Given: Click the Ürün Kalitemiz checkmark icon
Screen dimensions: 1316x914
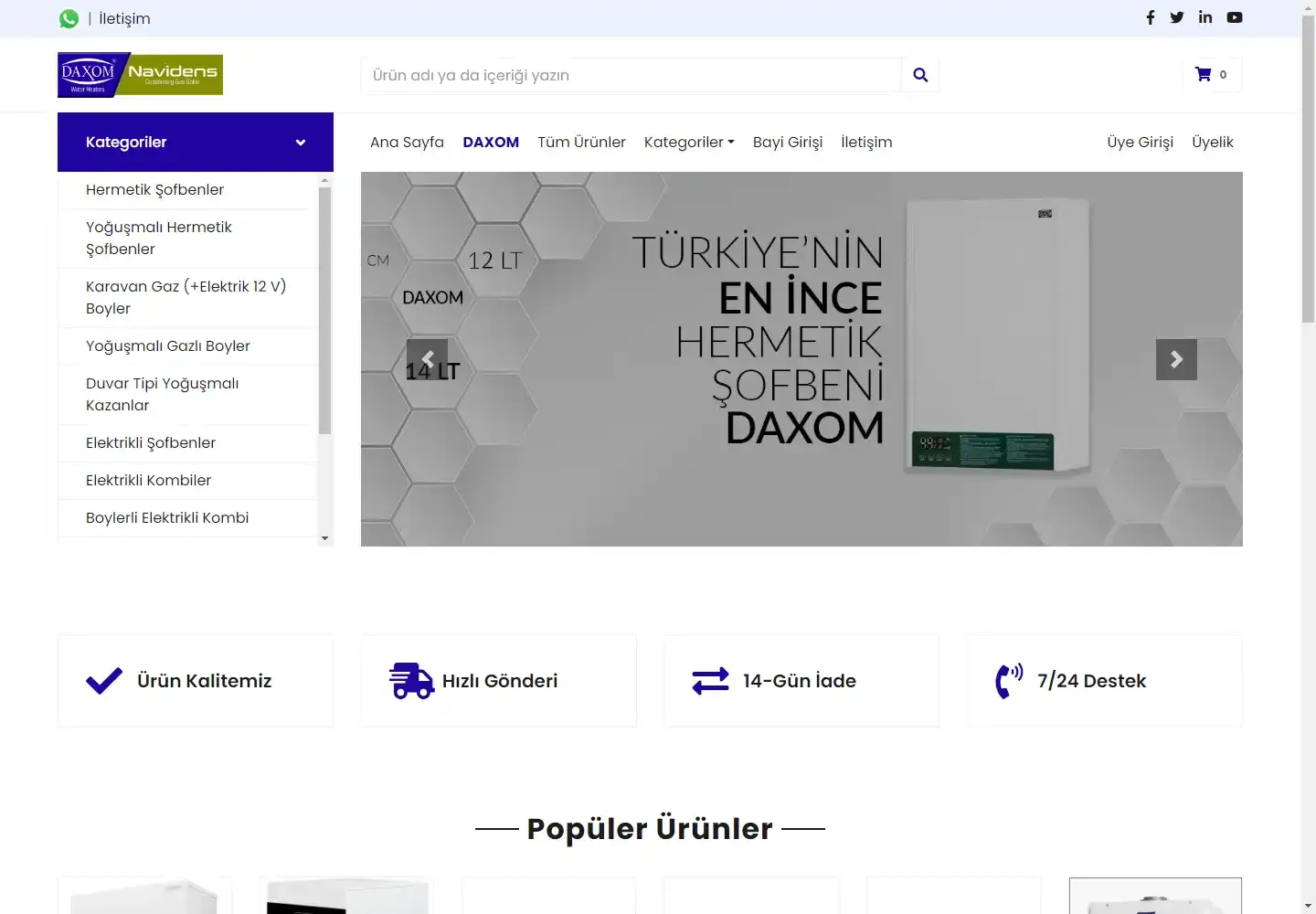Looking at the screenshot, I should (x=104, y=681).
